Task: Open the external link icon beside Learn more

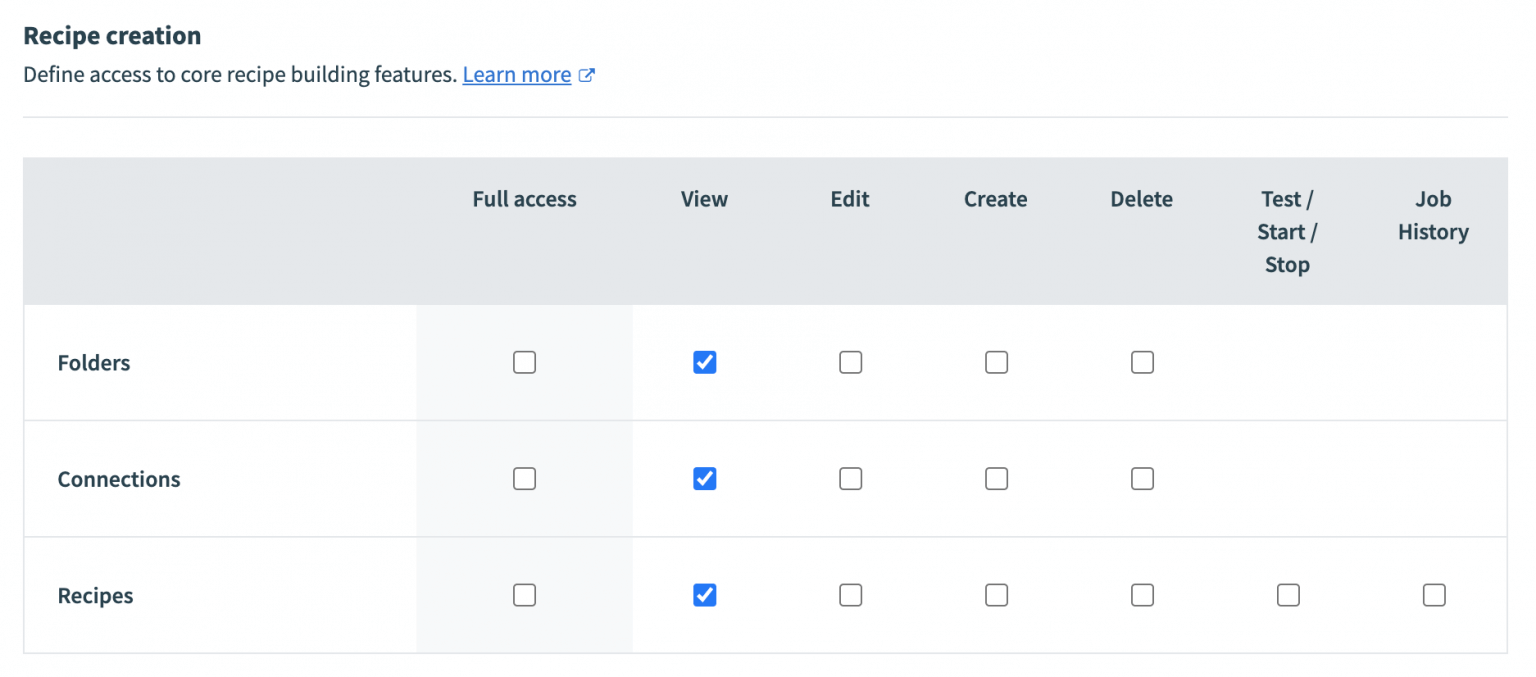Action: [589, 74]
